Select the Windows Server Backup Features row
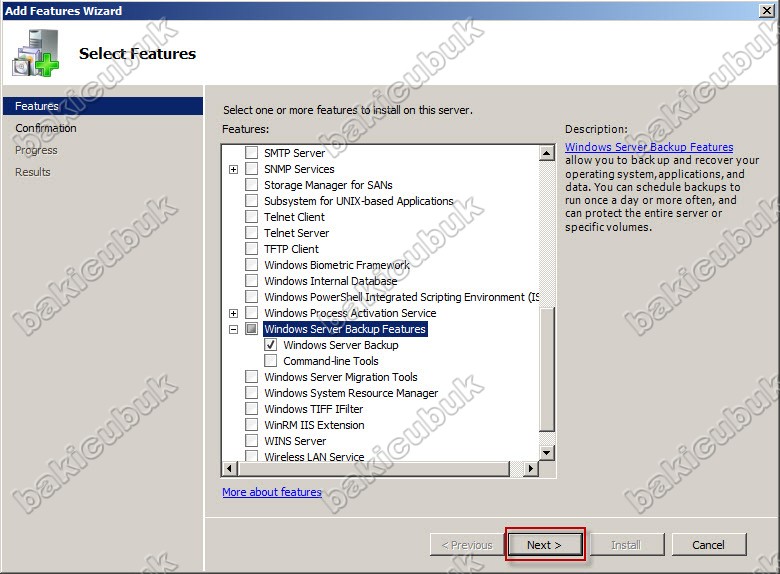Viewport: 780px width, 574px height. [x=345, y=329]
